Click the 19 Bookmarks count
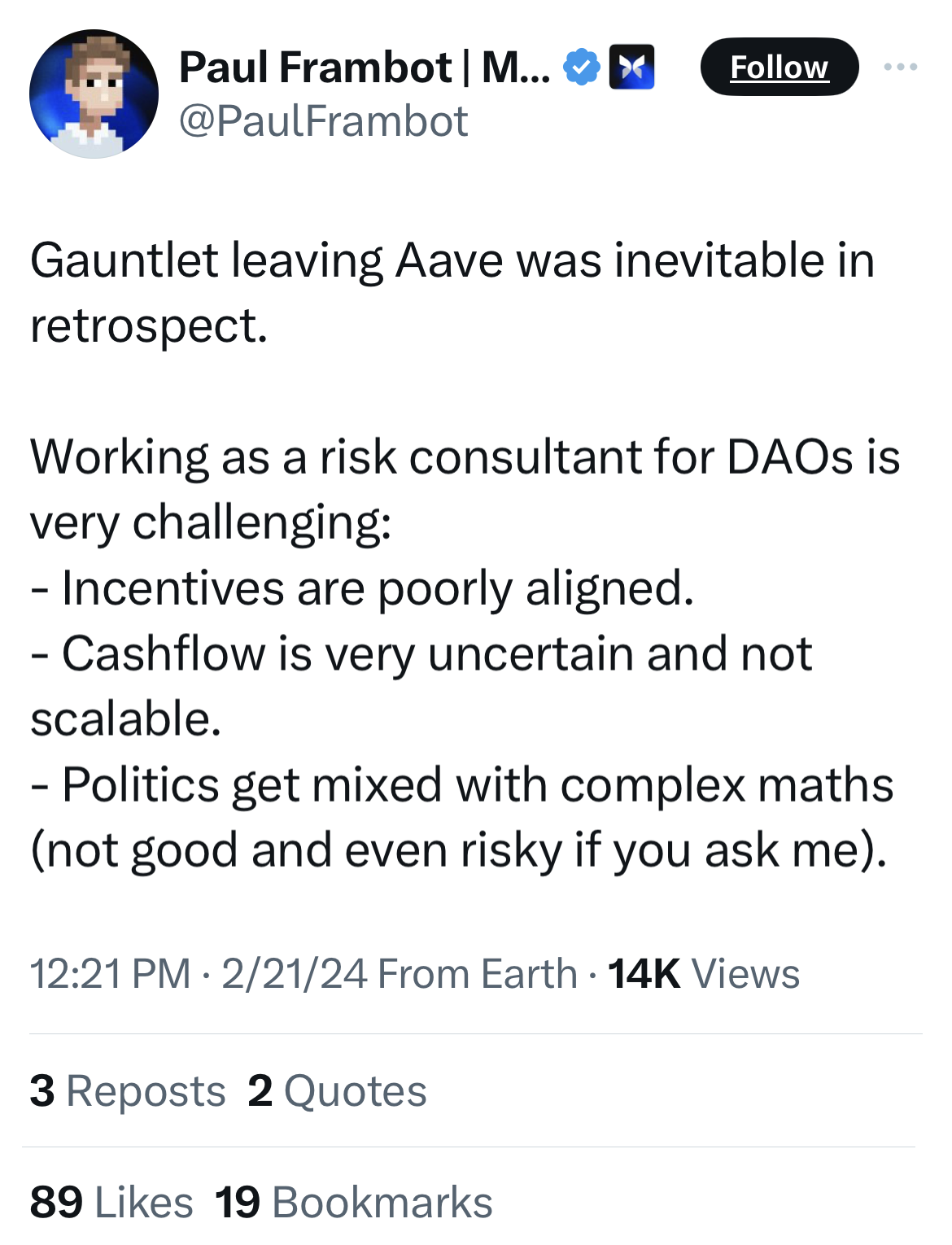 tap(354, 1203)
